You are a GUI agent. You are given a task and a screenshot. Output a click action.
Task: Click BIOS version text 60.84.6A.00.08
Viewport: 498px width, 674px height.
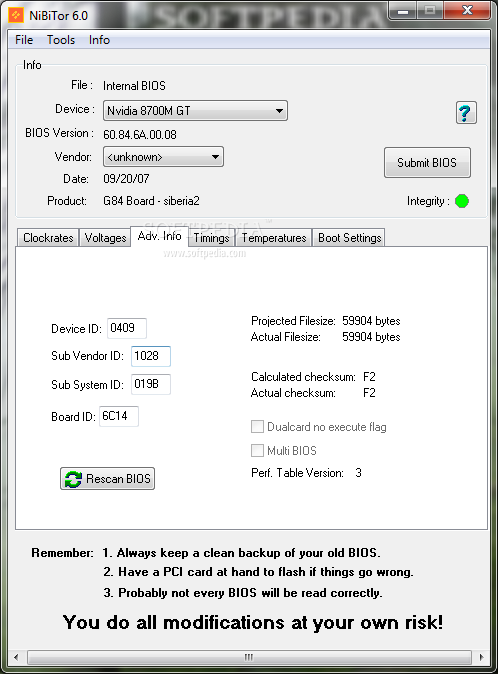pyautogui.click(x=140, y=135)
